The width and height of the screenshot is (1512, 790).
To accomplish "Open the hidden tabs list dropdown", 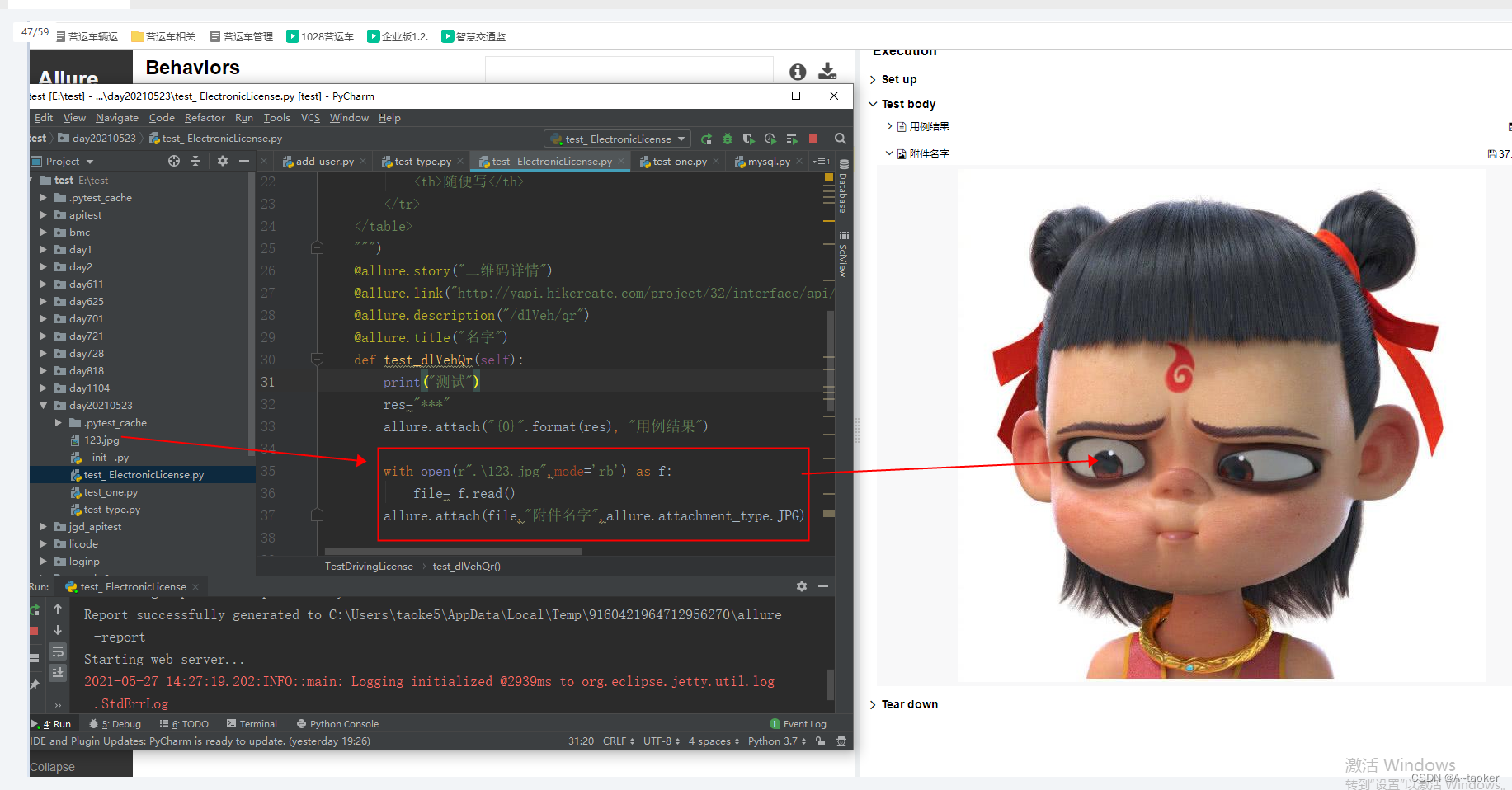I will point(821,161).
